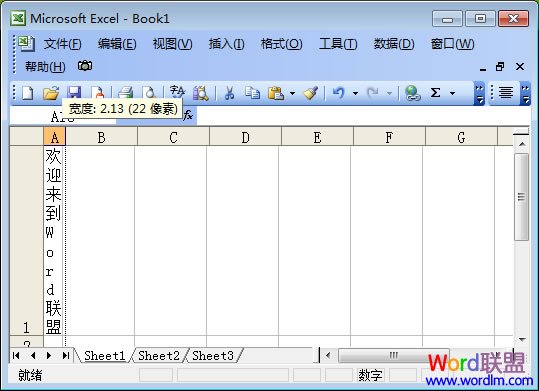This screenshot has height=391, width=539.
Task: Click the Insert Hyperlink globe icon
Action: click(x=412, y=93)
